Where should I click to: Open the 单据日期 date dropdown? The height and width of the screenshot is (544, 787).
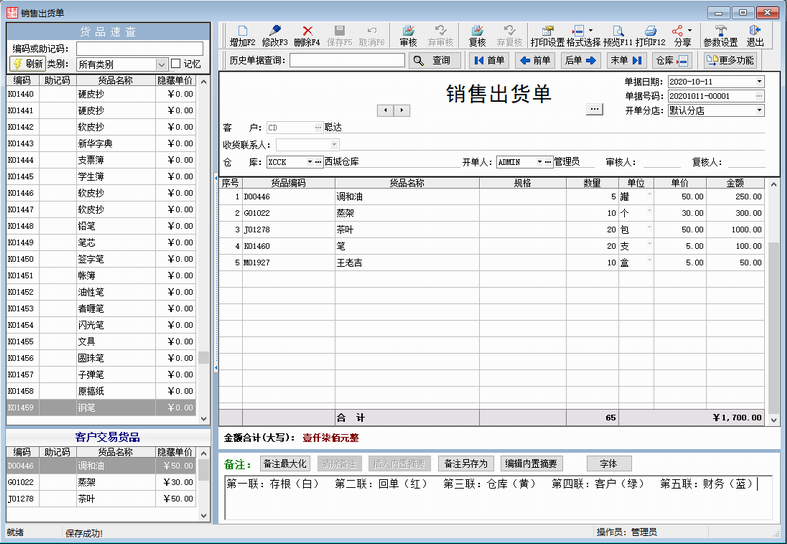click(x=759, y=81)
